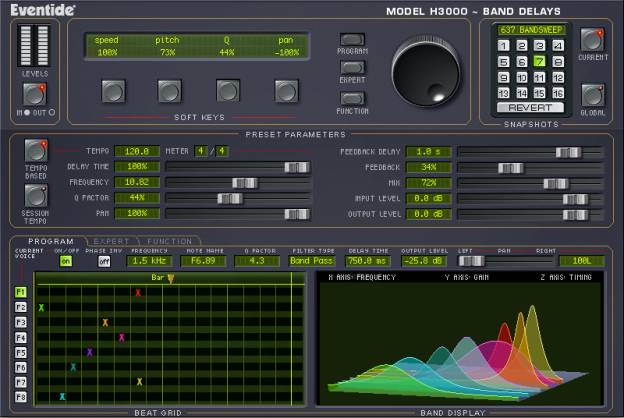
Task: Click the voice pan Left/Right slider handle
Action: point(472,261)
